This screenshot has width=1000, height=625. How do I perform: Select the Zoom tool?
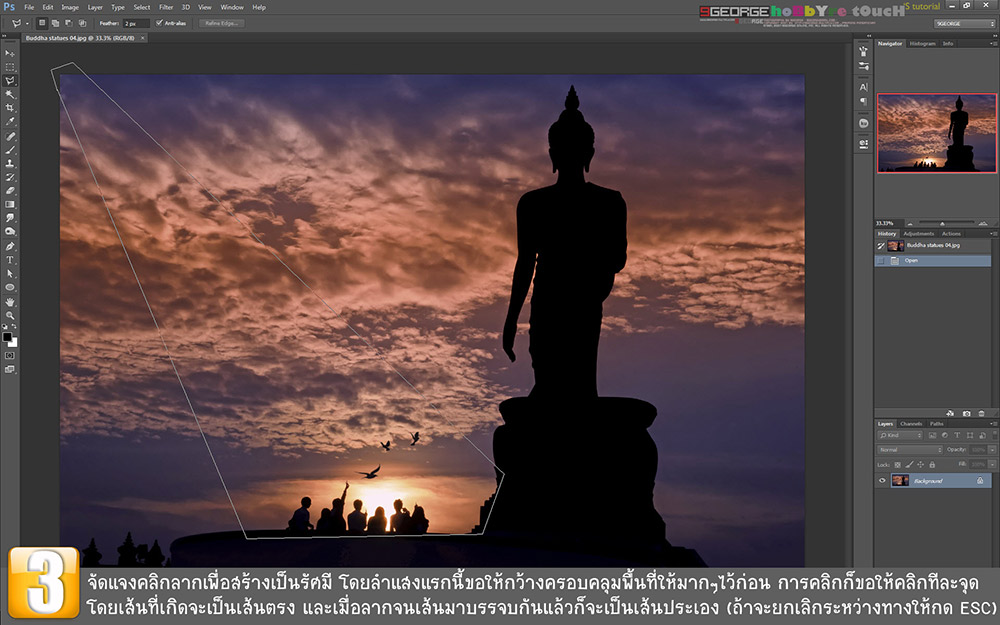[x=10, y=316]
